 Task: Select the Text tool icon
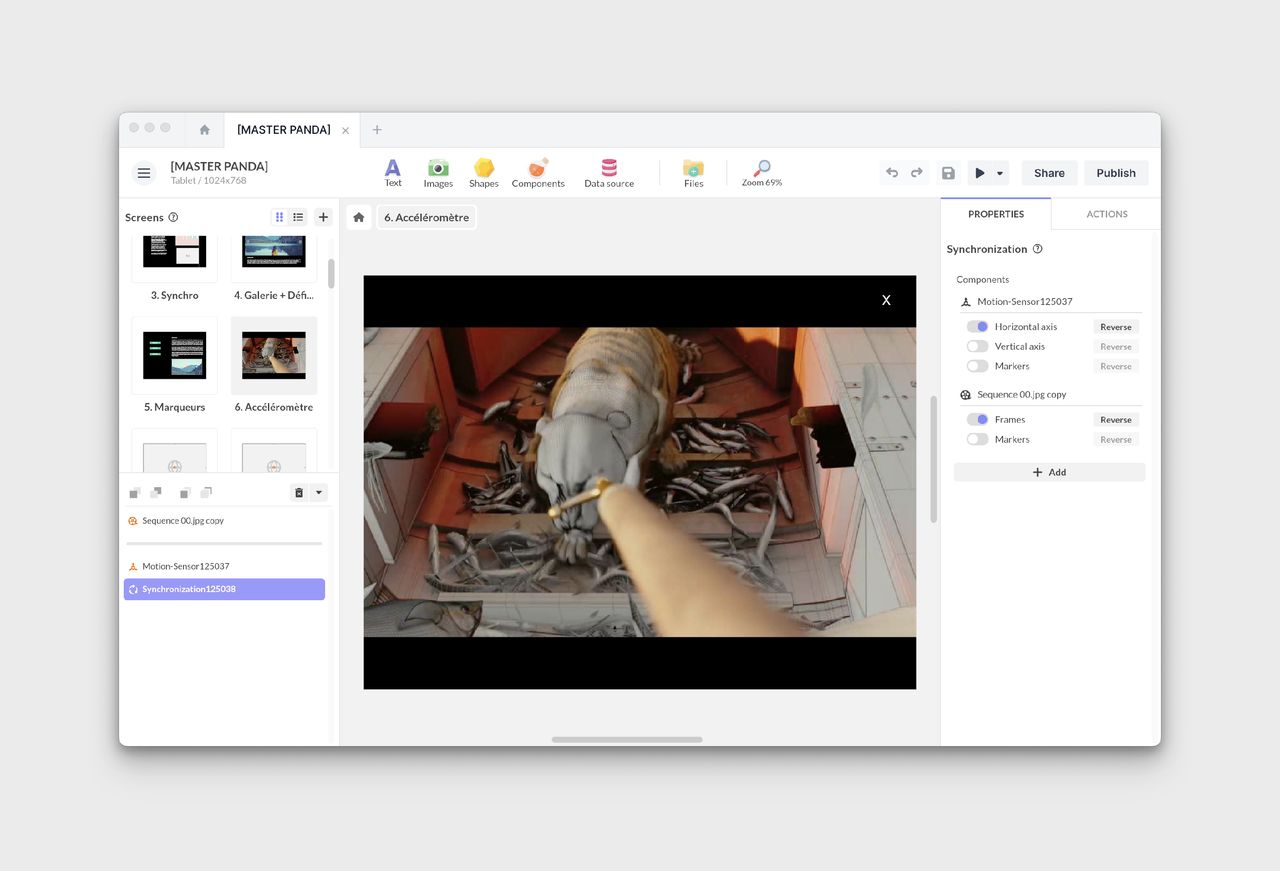click(393, 168)
